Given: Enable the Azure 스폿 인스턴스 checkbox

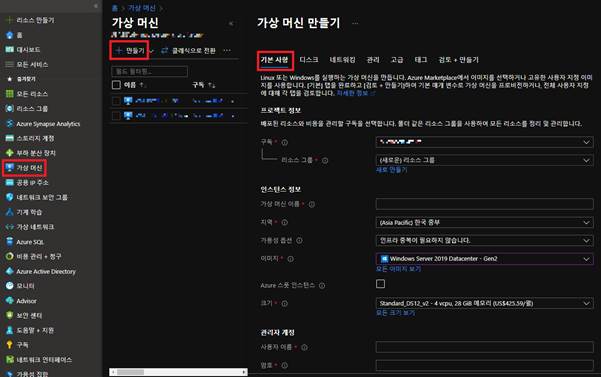Looking at the screenshot, I should point(380,284).
